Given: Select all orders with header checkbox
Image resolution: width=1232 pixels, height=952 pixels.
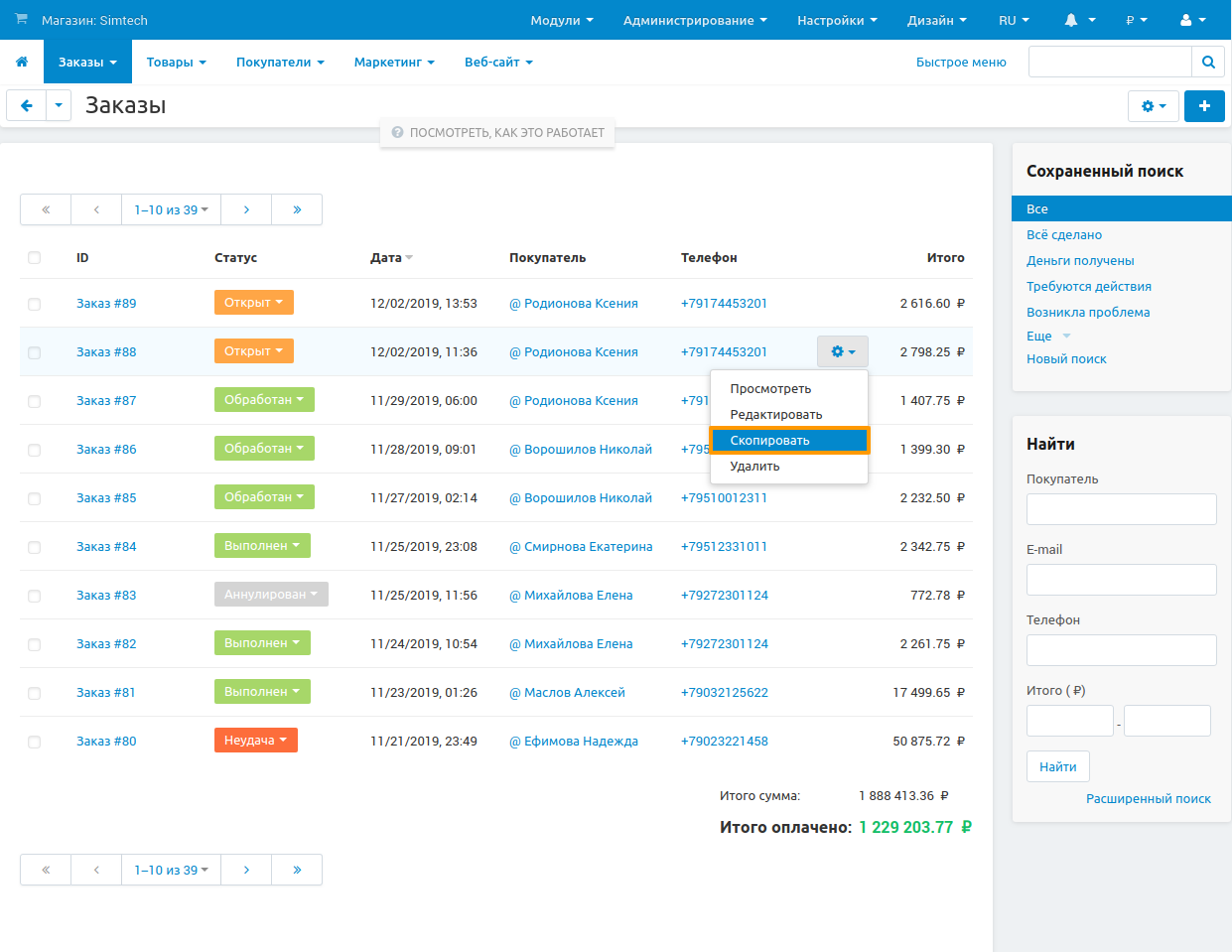Looking at the screenshot, I should coord(35,258).
